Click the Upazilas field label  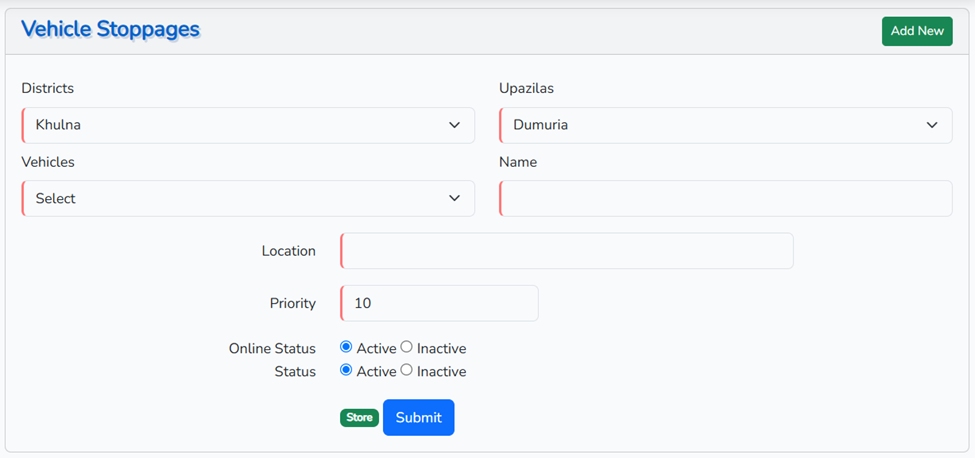[526, 88]
